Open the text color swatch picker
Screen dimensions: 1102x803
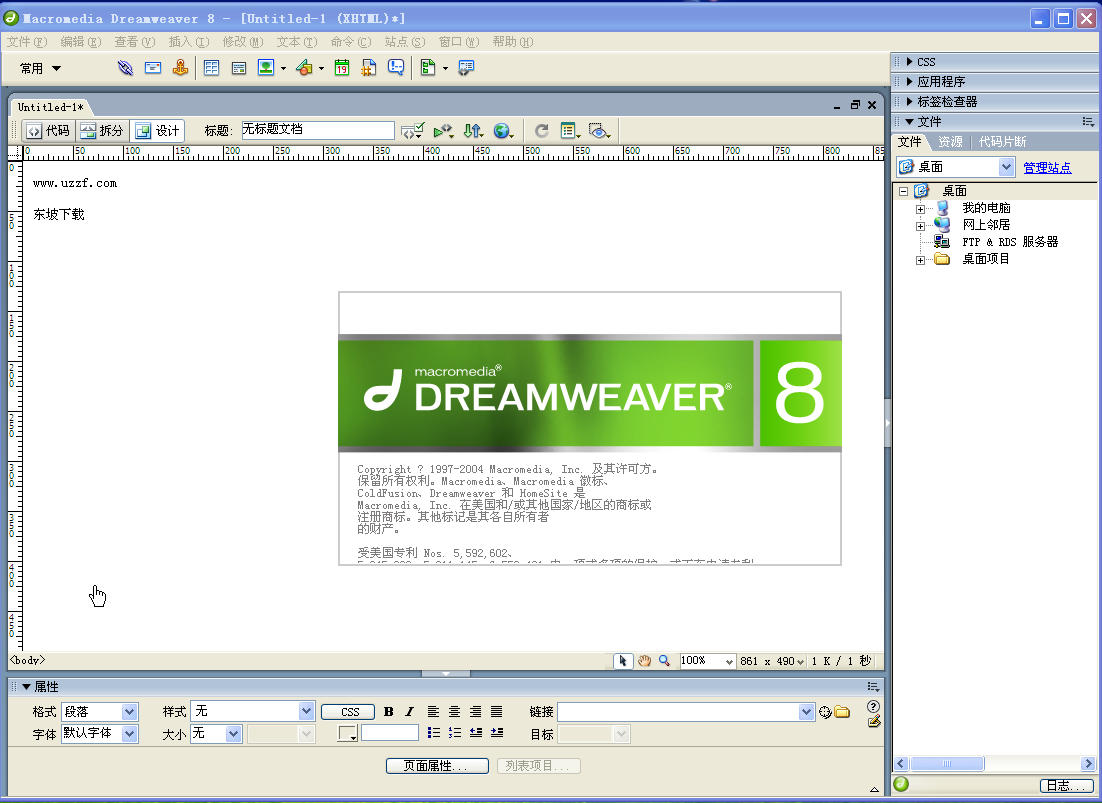pos(347,733)
